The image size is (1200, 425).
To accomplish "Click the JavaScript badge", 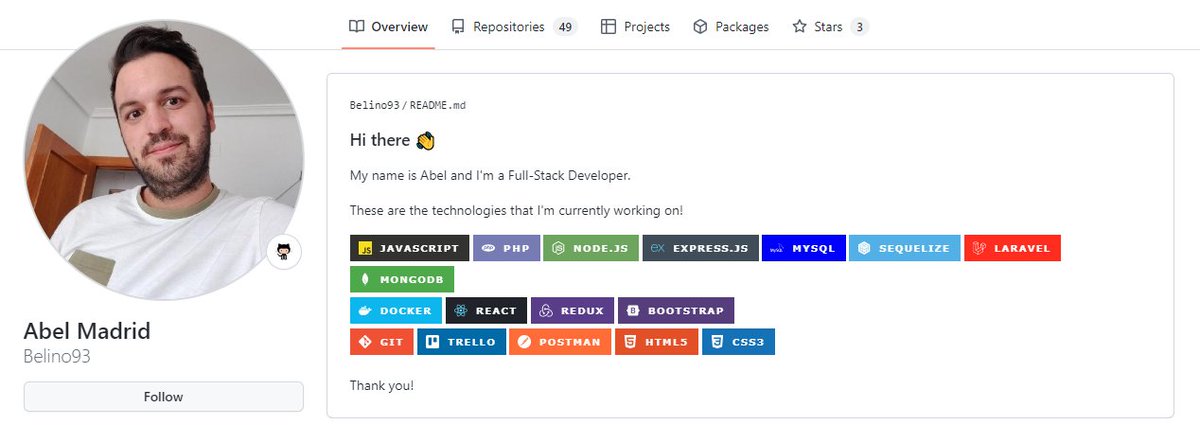I will [x=410, y=248].
